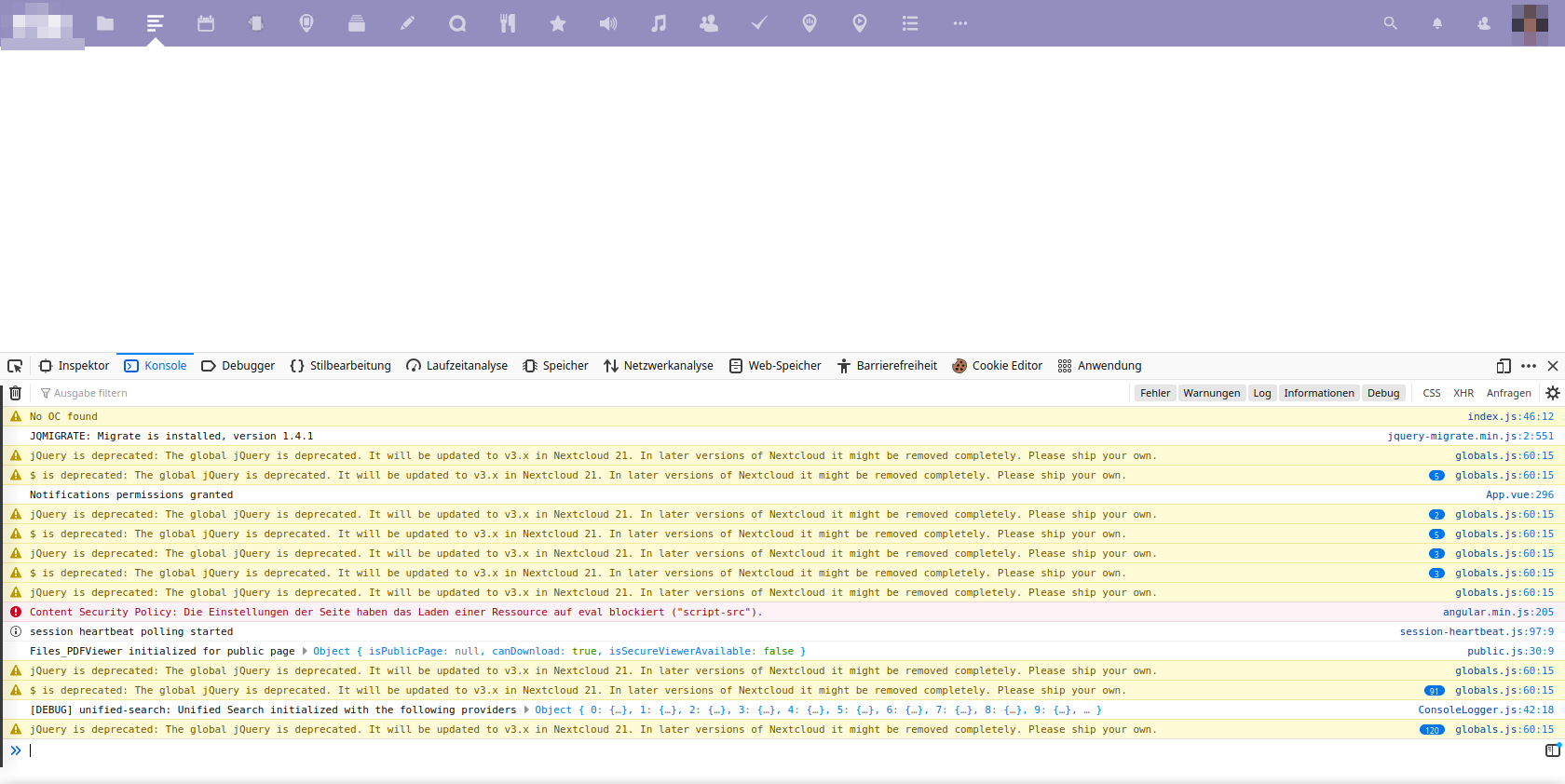Enable the Anfragen filter
The width and height of the screenshot is (1565, 784).
click(1508, 393)
